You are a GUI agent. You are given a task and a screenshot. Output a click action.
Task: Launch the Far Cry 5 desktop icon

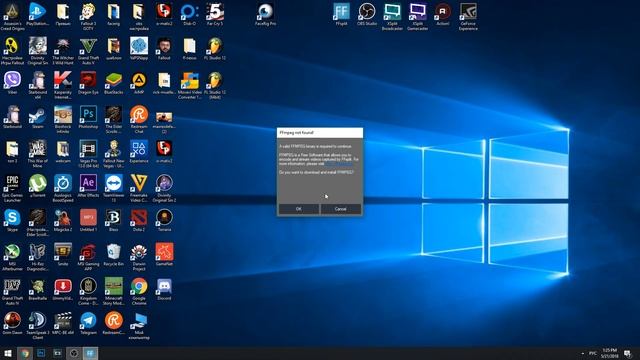[215, 15]
